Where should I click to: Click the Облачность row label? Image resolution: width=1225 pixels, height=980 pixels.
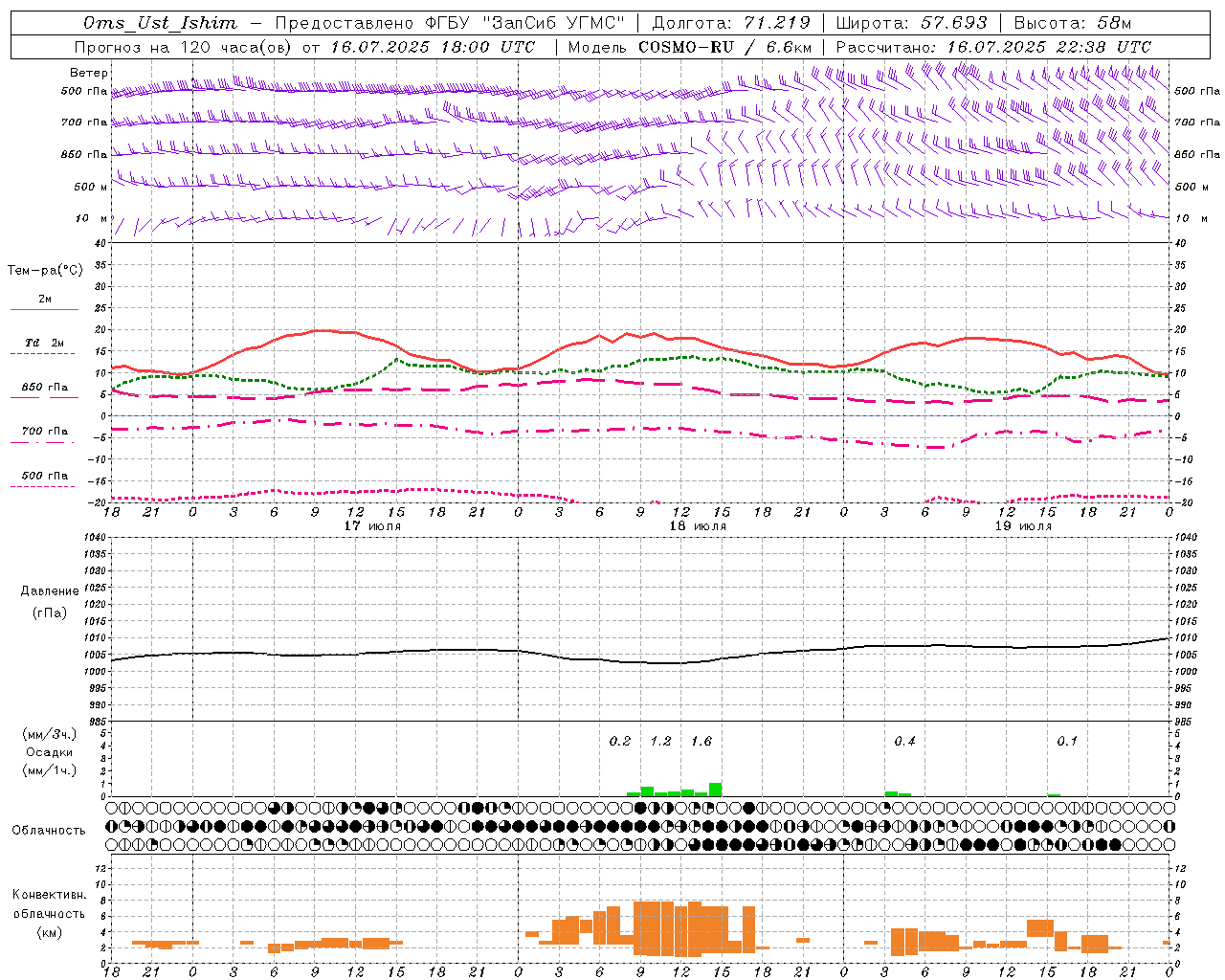tap(49, 831)
